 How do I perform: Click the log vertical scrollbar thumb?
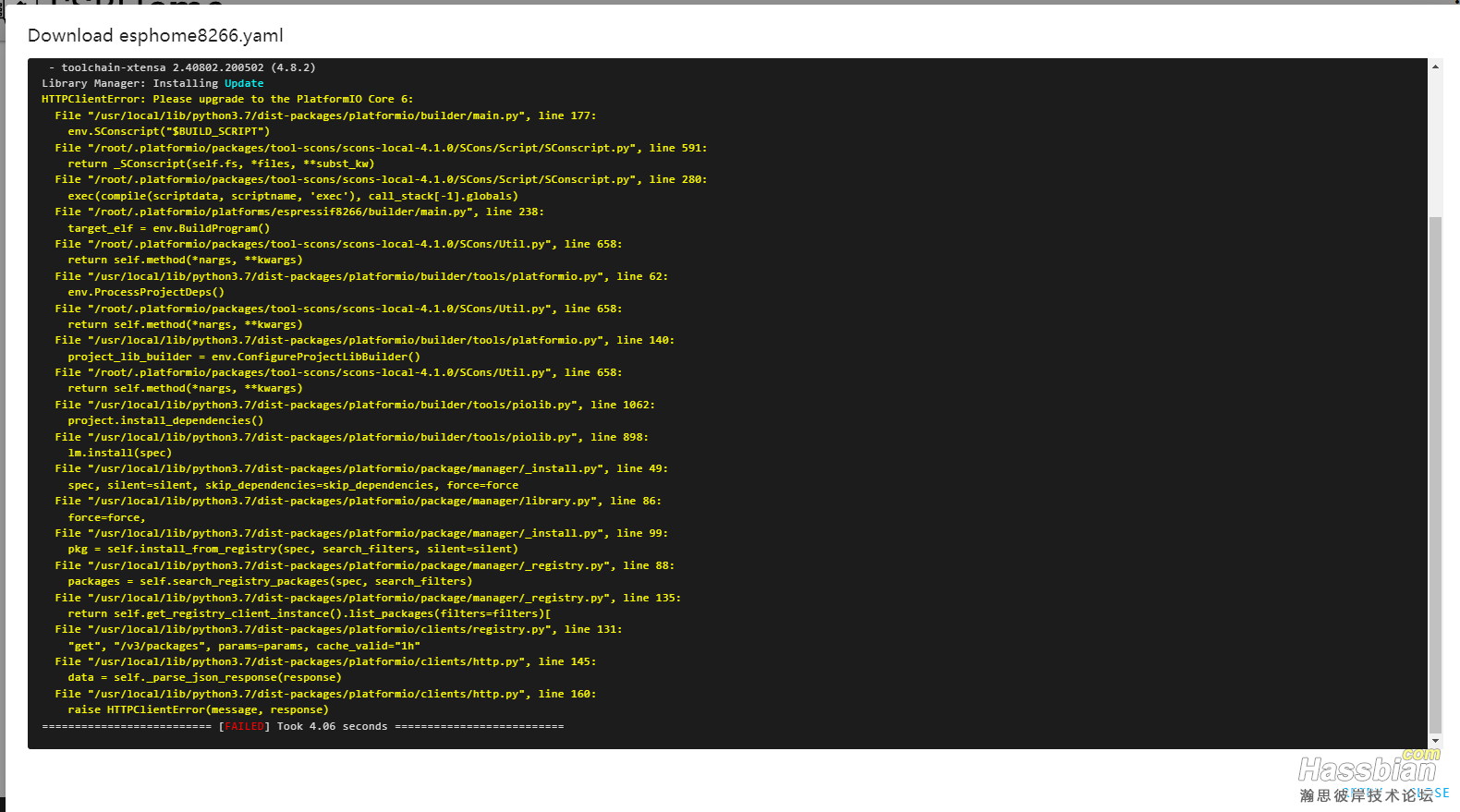click(1435, 475)
